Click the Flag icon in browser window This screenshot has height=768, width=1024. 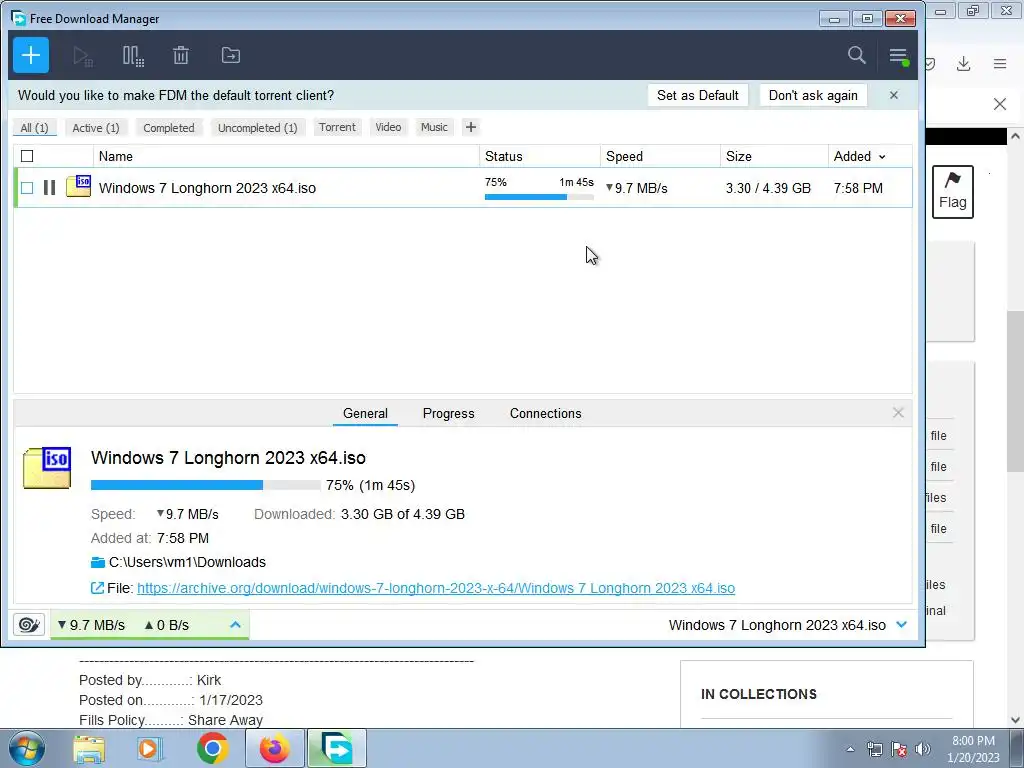click(x=953, y=191)
